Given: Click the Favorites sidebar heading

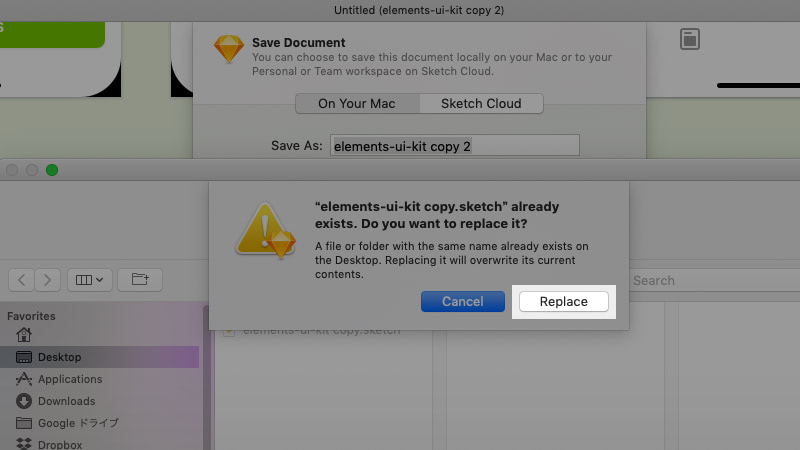Looking at the screenshot, I should pyautogui.click(x=31, y=316).
